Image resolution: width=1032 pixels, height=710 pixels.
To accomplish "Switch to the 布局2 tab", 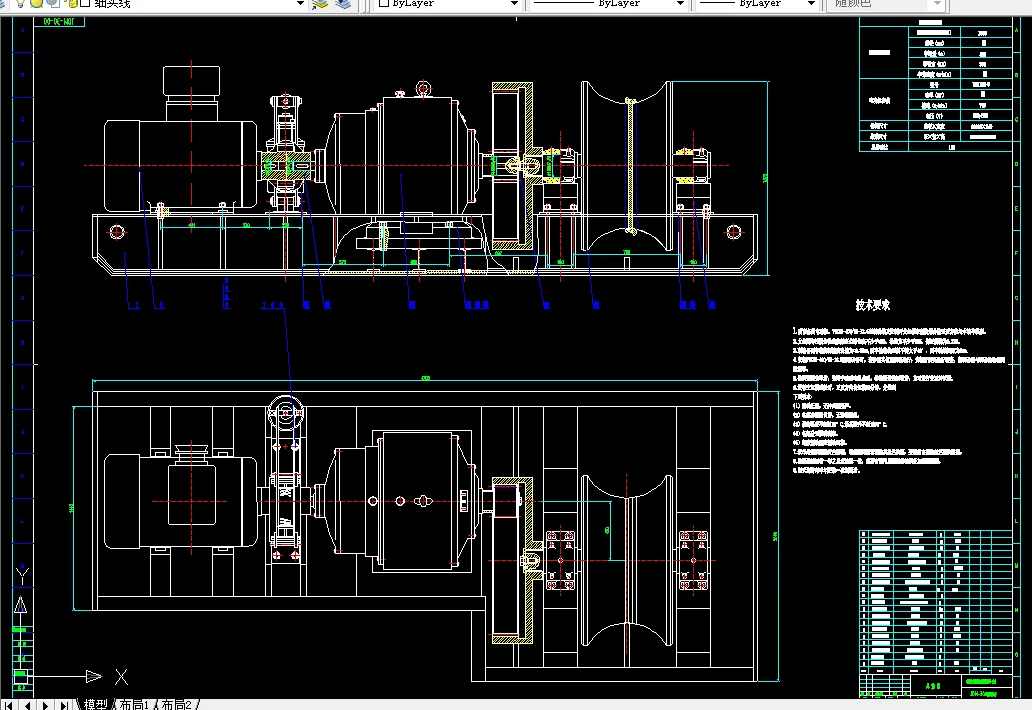I will tap(176, 705).
